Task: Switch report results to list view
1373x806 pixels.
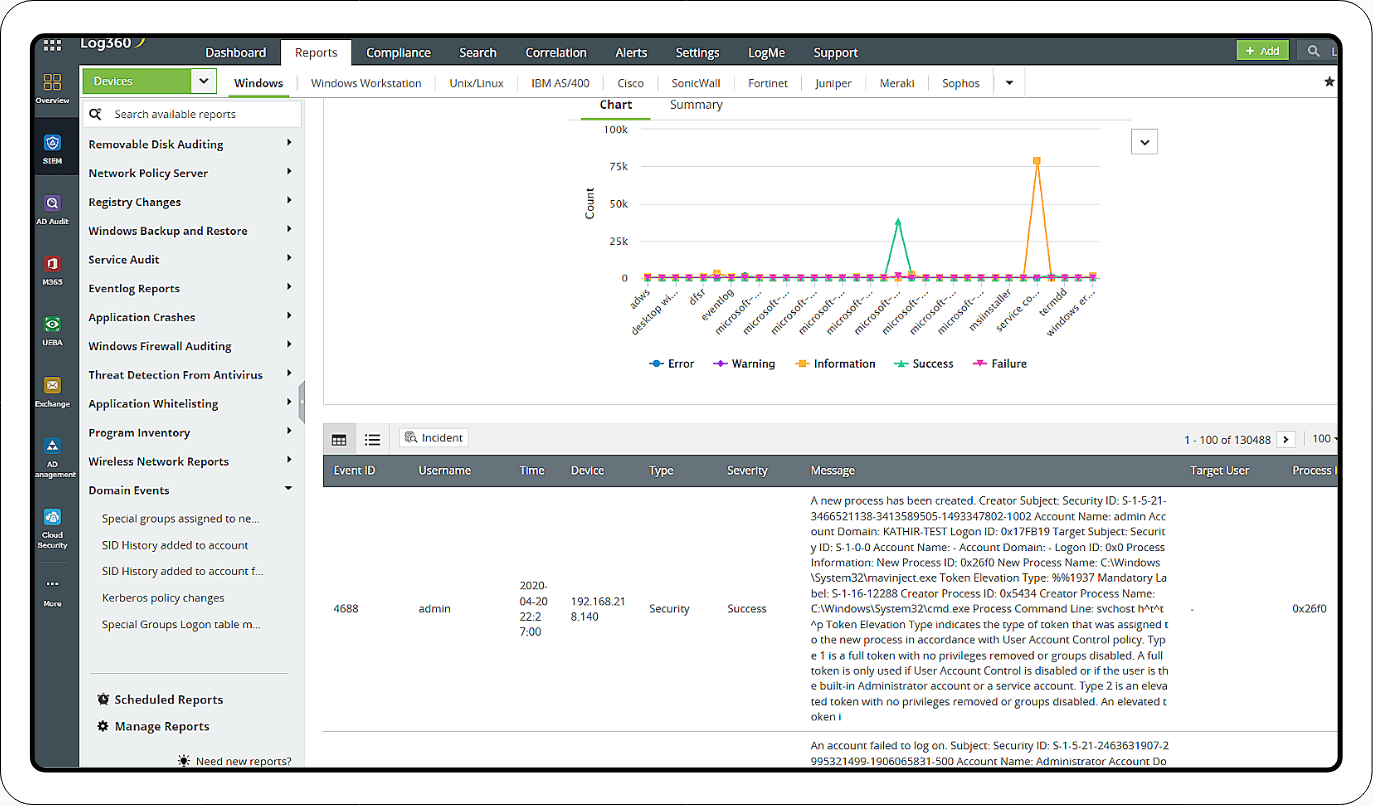Action: (x=372, y=438)
